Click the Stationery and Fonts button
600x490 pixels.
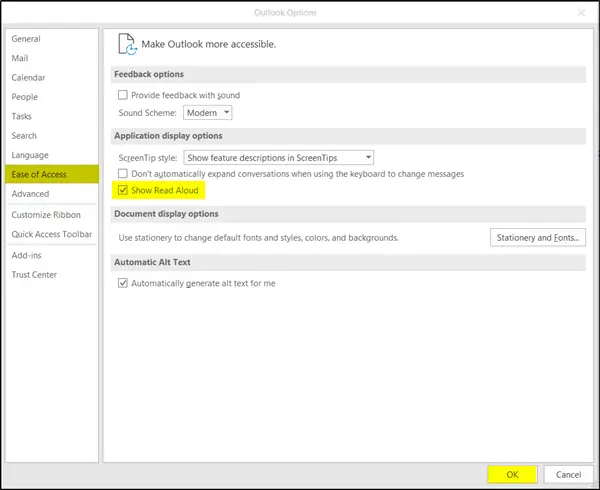pyautogui.click(x=538, y=238)
